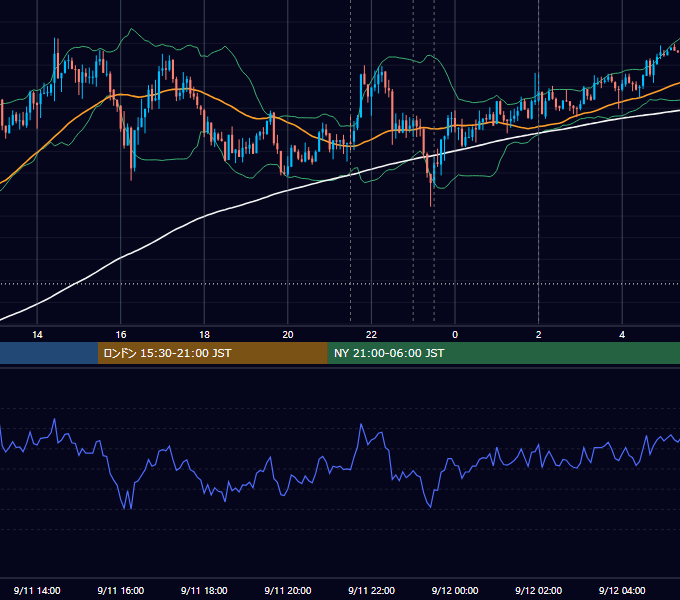Click the blue session bar before London
Viewport: 680px width, 600px height.
pyautogui.click(x=49, y=353)
